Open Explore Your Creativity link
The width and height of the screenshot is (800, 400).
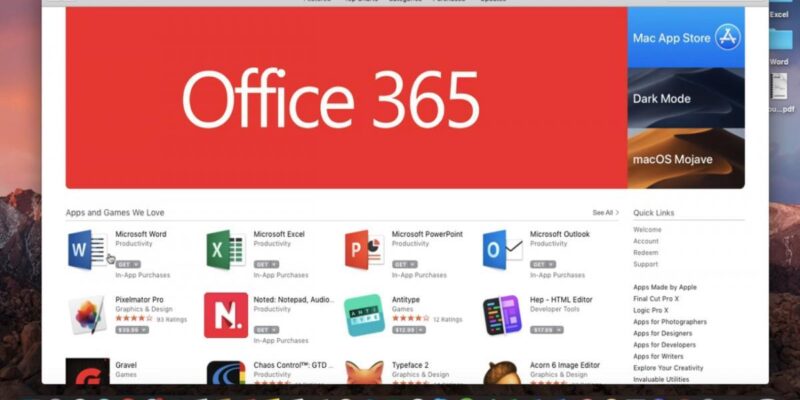(668, 367)
